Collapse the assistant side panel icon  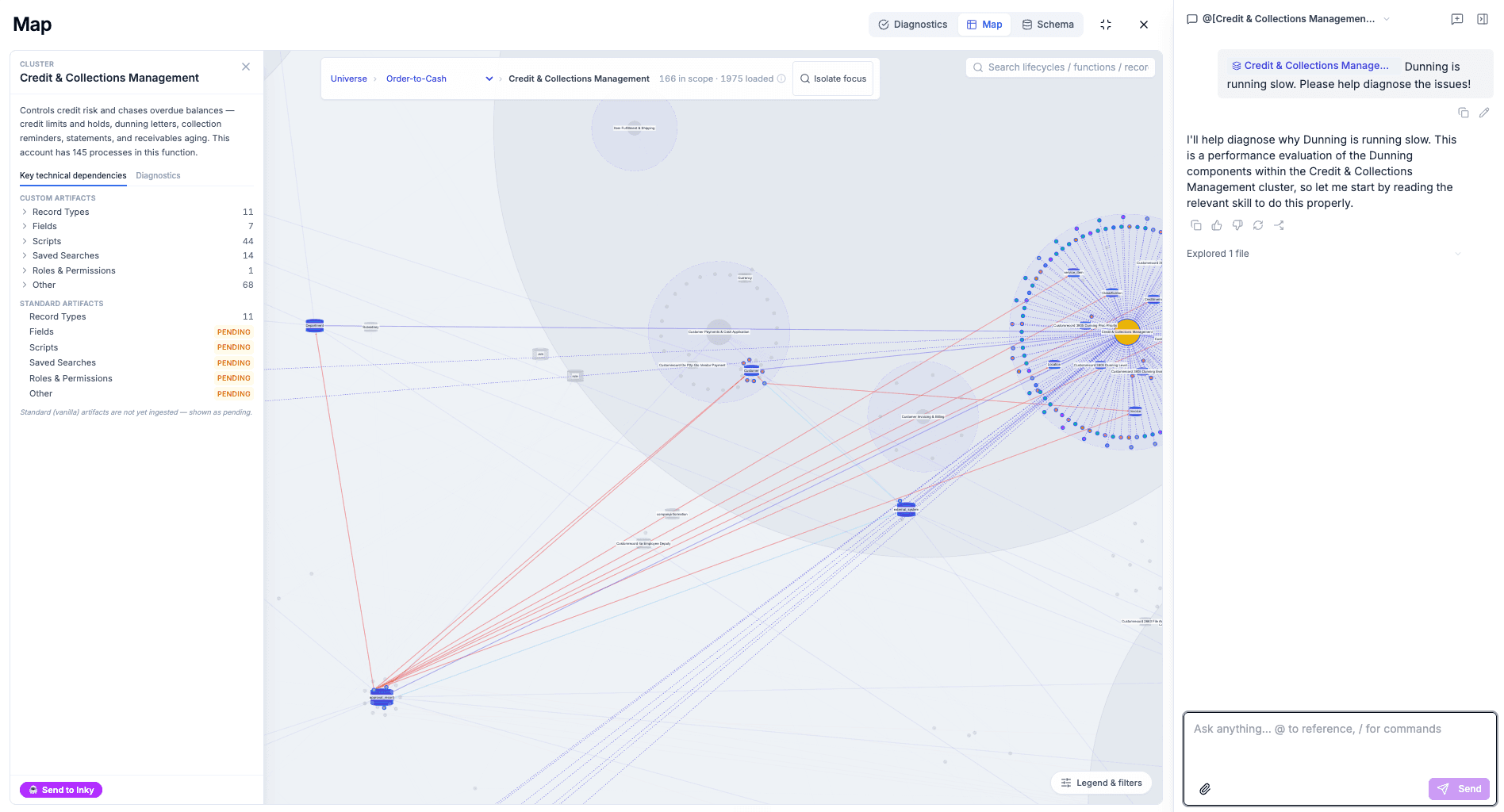click(x=1483, y=19)
